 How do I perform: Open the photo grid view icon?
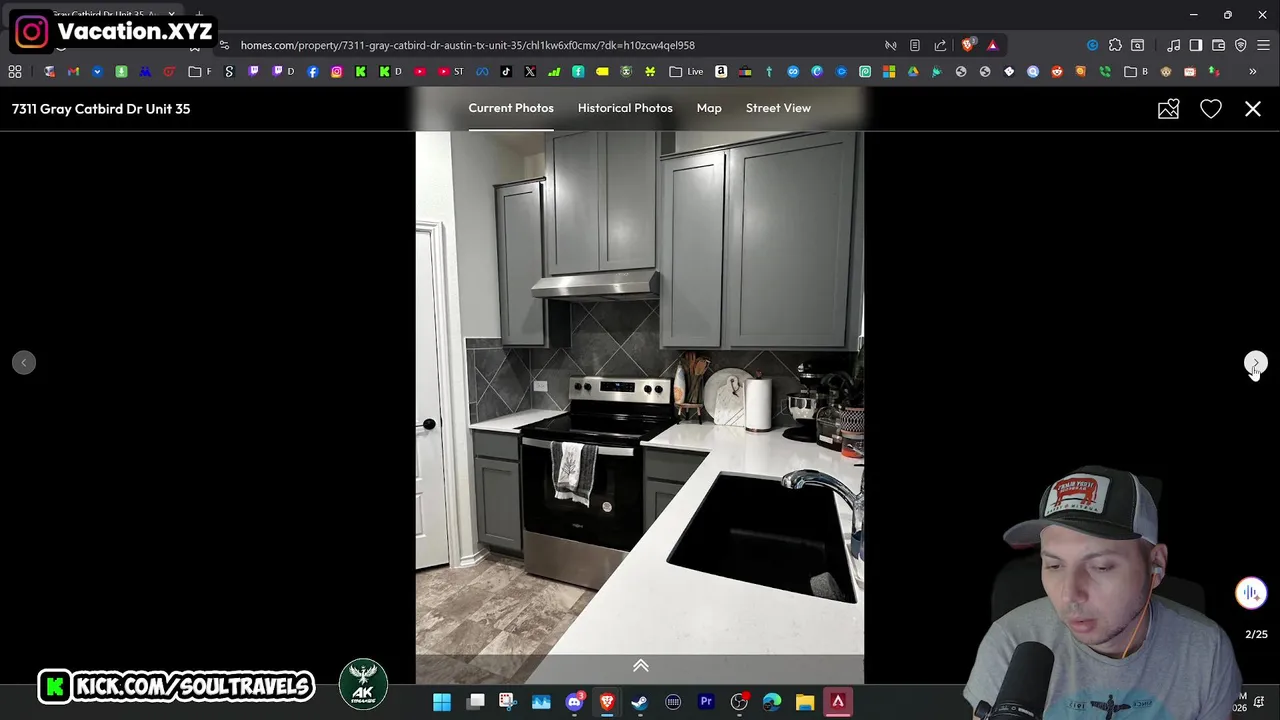coord(1168,109)
